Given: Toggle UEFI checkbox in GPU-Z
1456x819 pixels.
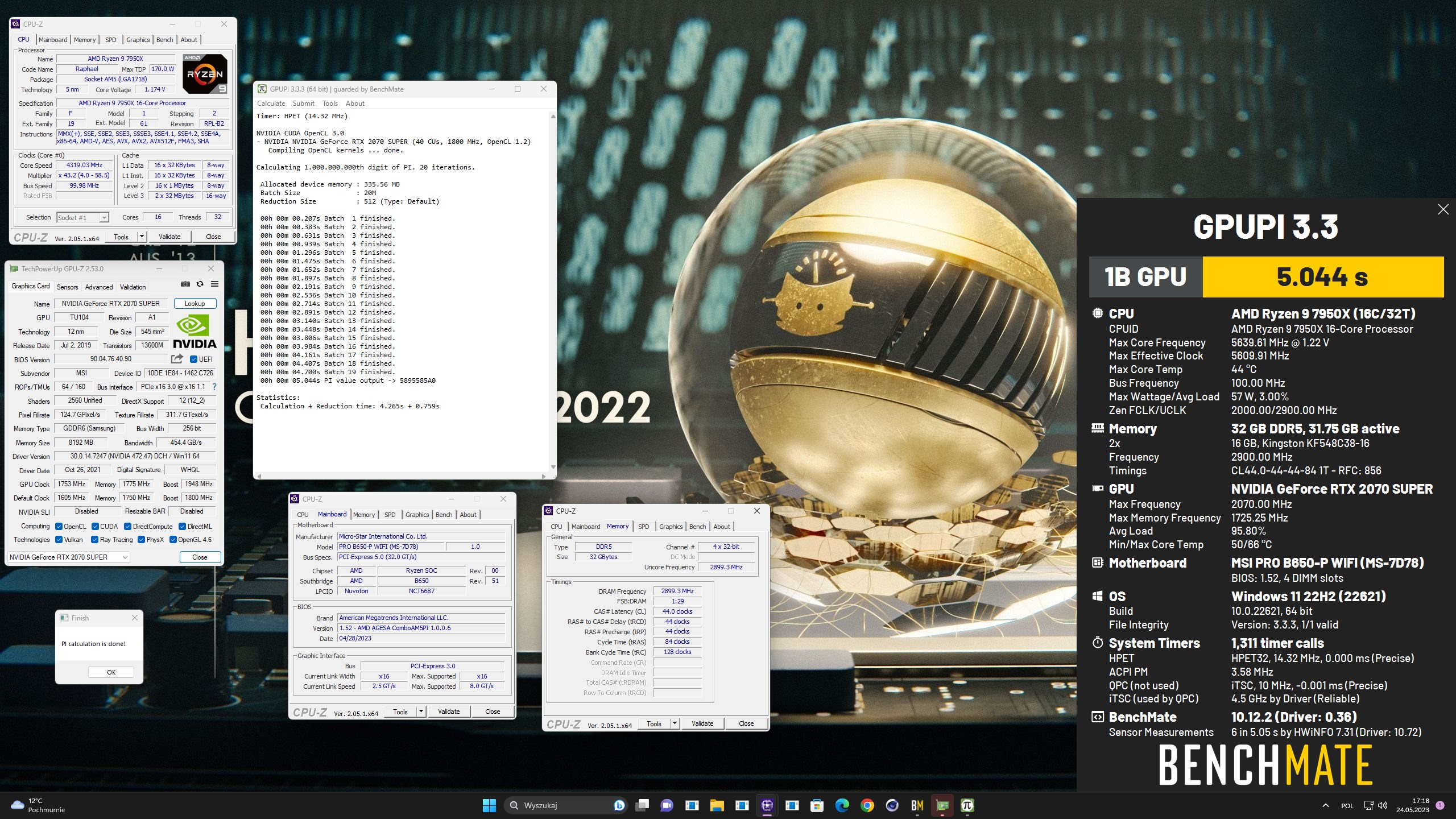Looking at the screenshot, I should click(193, 359).
